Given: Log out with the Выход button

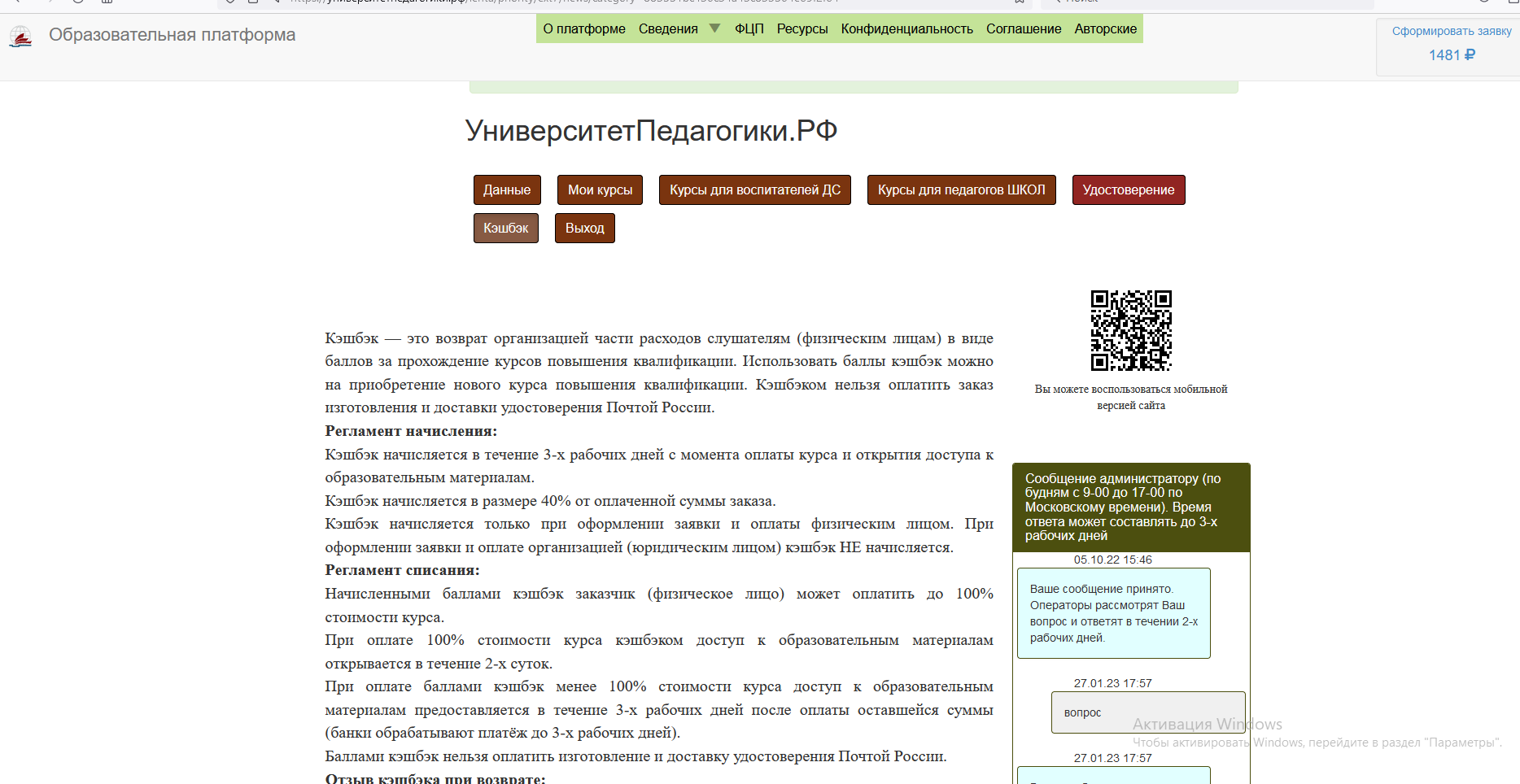Looking at the screenshot, I should [584, 228].
